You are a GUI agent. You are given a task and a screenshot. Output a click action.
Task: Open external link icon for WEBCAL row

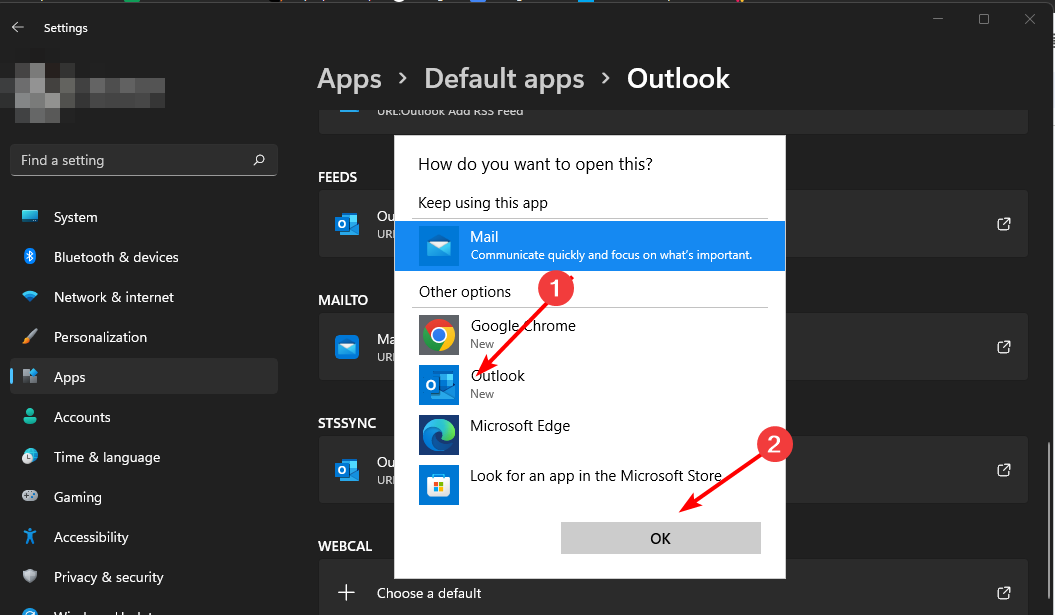tap(1003, 593)
